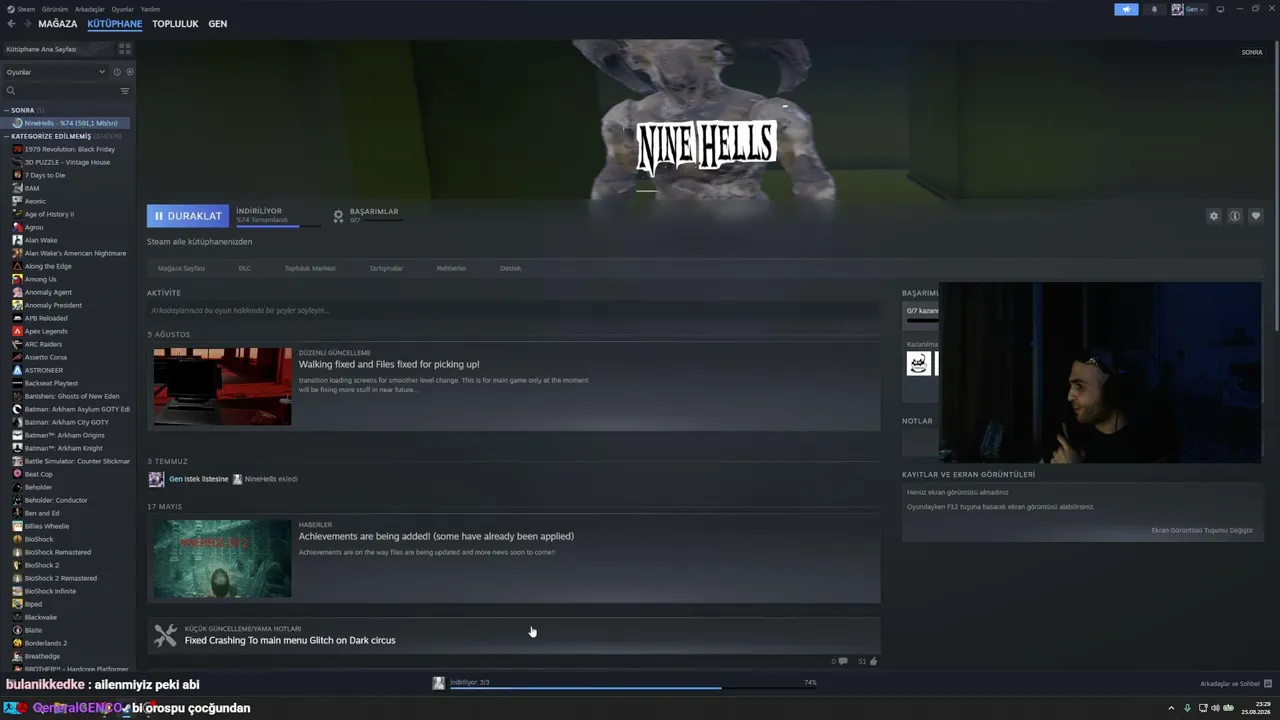Open comments on the update post
Image resolution: width=1280 pixels, height=720 pixels.
point(843,661)
